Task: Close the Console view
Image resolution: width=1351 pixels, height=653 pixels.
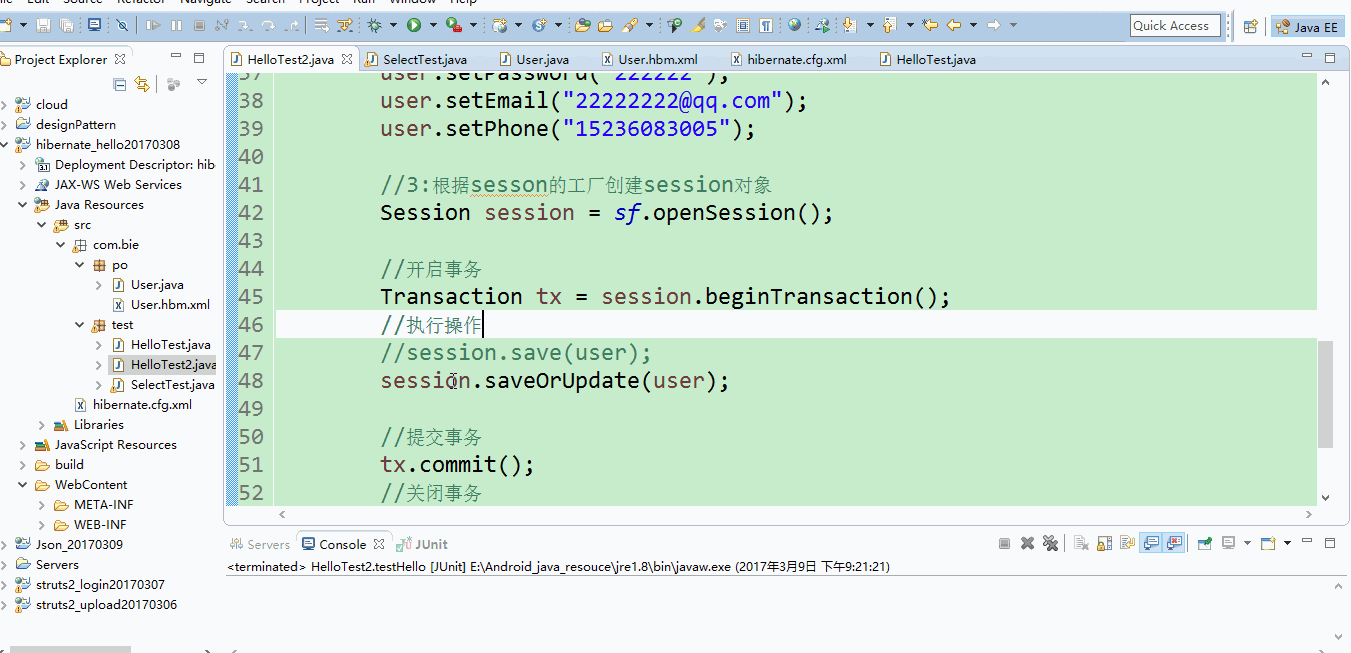Action: point(378,544)
